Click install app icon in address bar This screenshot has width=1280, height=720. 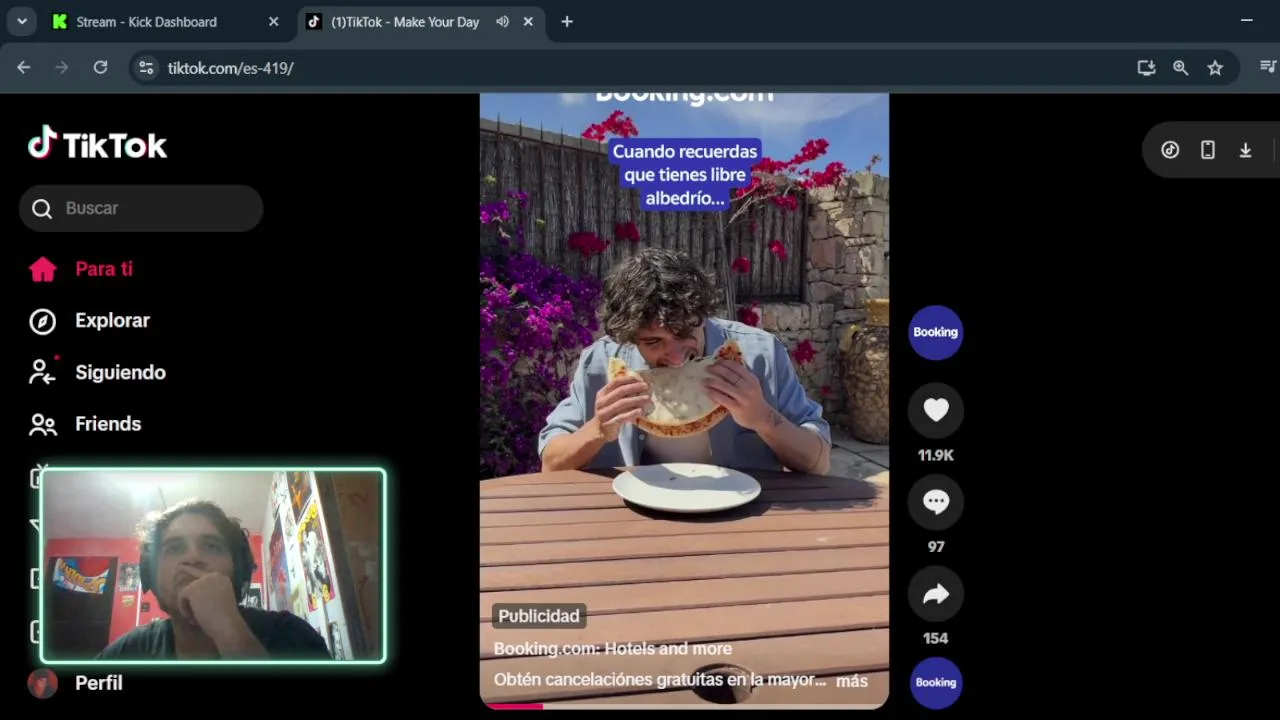(x=1146, y=68)
